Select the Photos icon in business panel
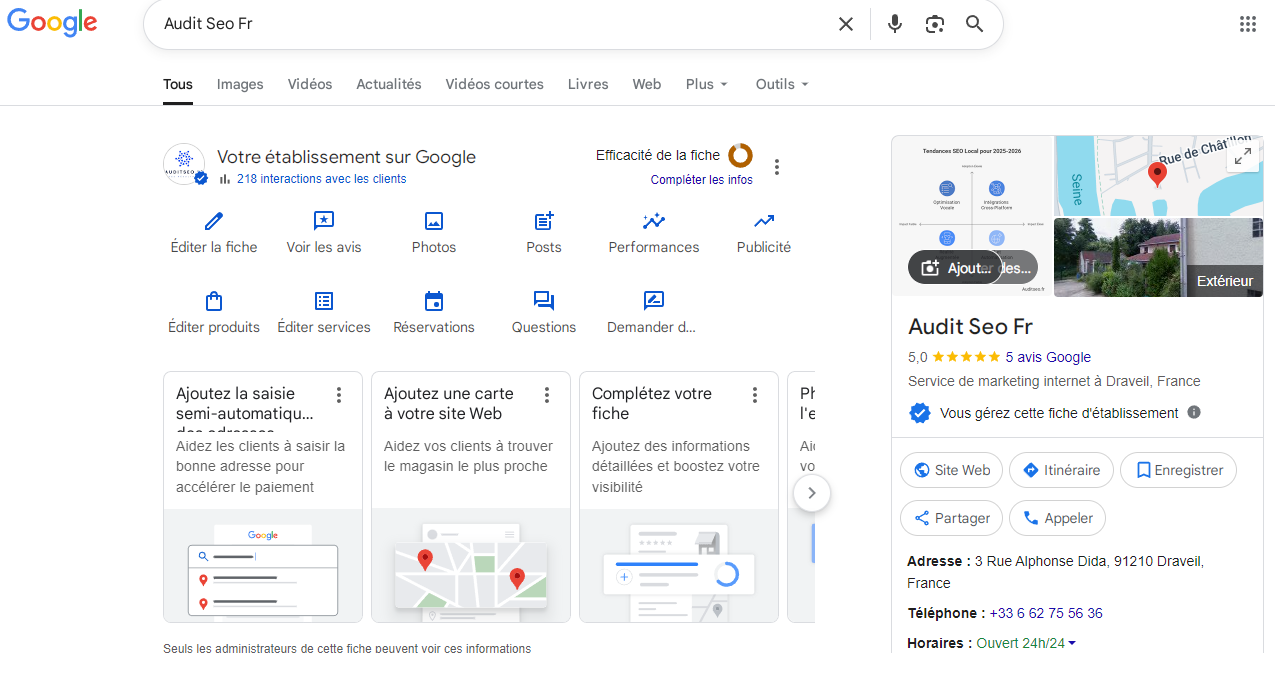Screen dimensions: 1275x690 [433, 221]
